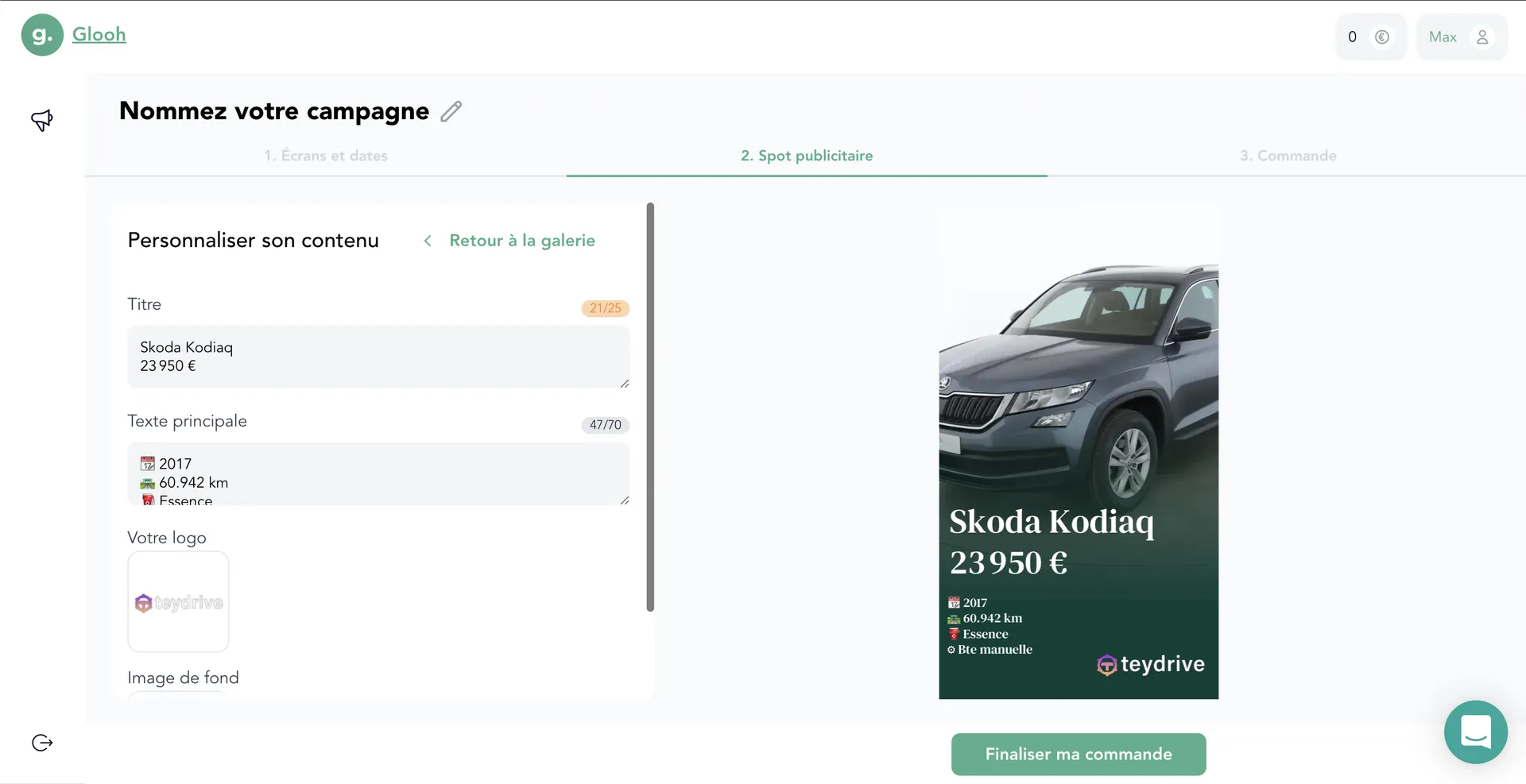
Task: Click the Titre field resize handle
Action: pyautogui.click(x=625, y=384)
